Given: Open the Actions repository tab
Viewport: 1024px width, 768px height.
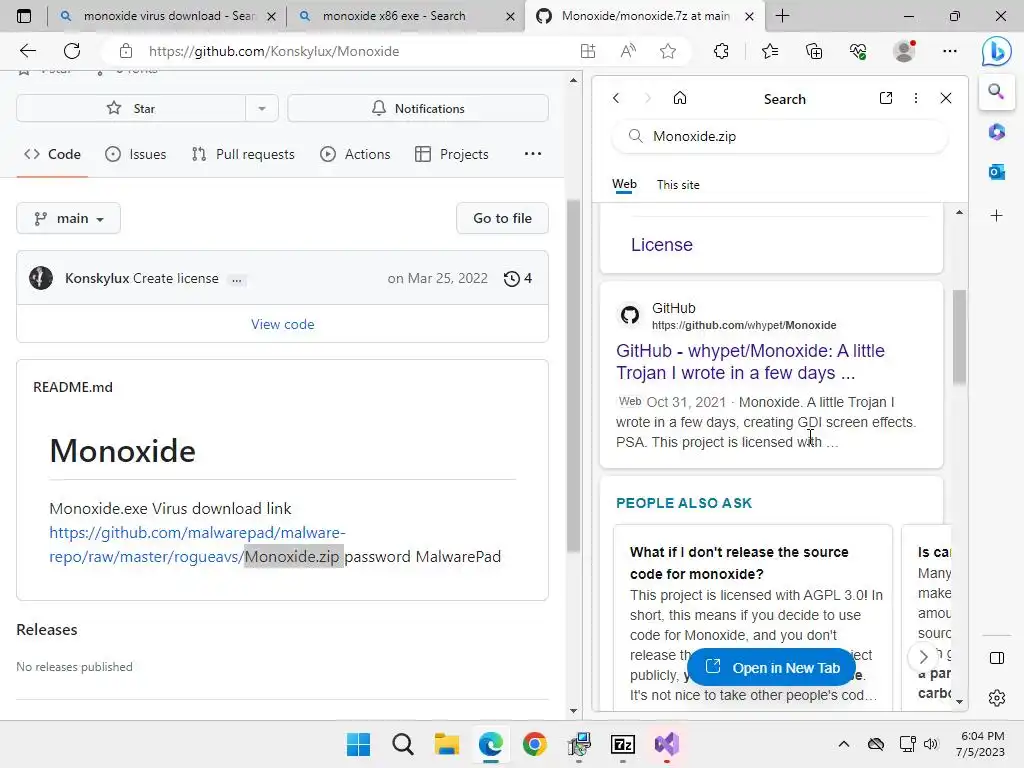Looking at the screenshot, I should click(x=355, y=154).
